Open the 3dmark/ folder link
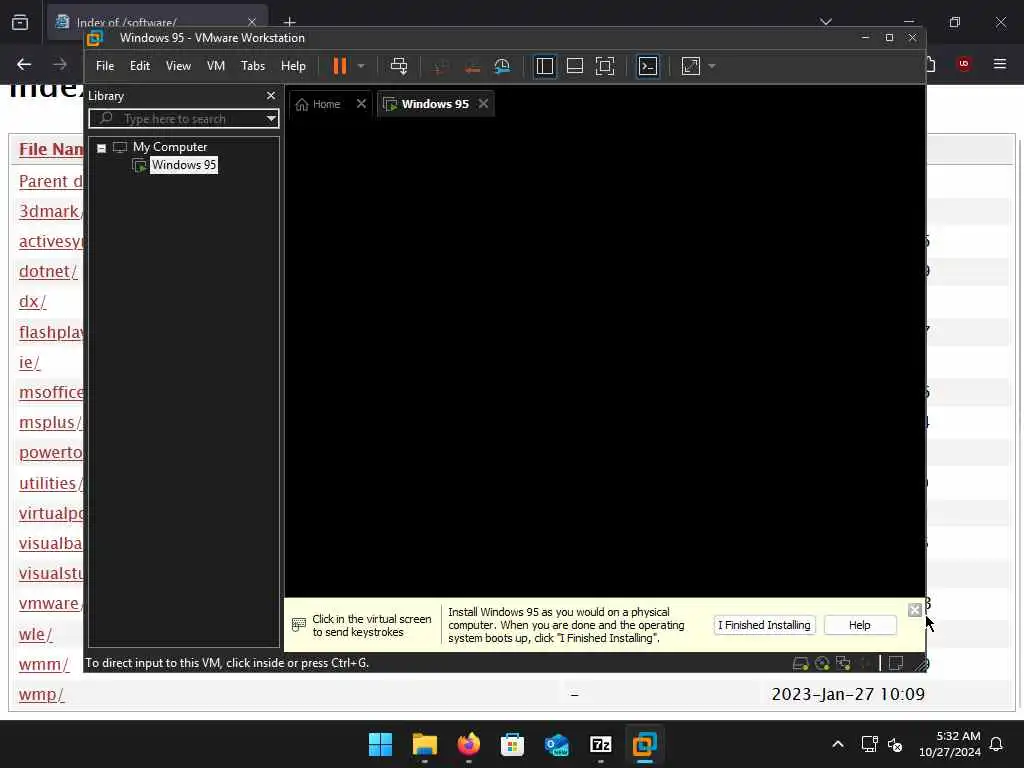 [50, 212]
